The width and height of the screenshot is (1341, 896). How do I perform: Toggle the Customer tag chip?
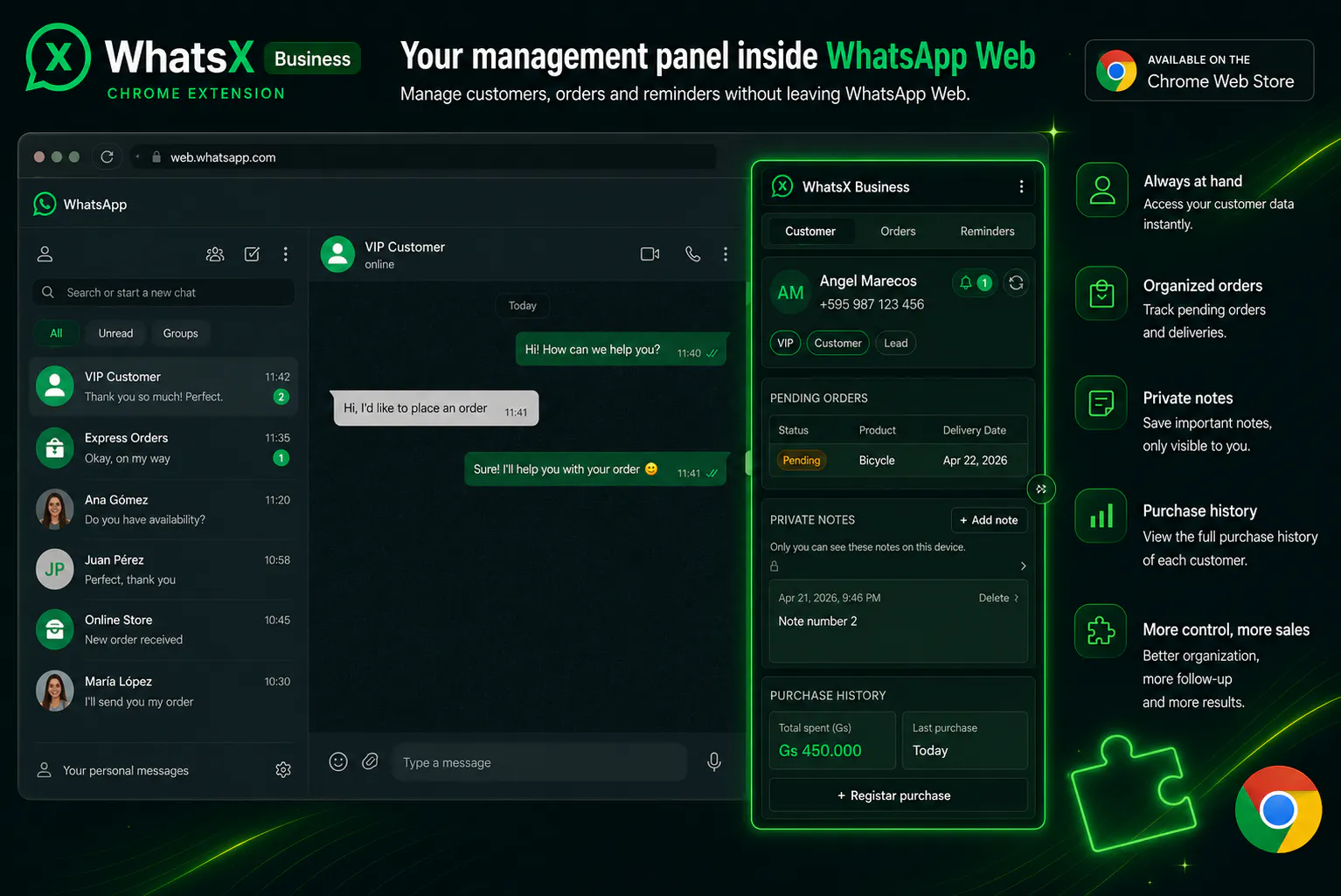837,344
